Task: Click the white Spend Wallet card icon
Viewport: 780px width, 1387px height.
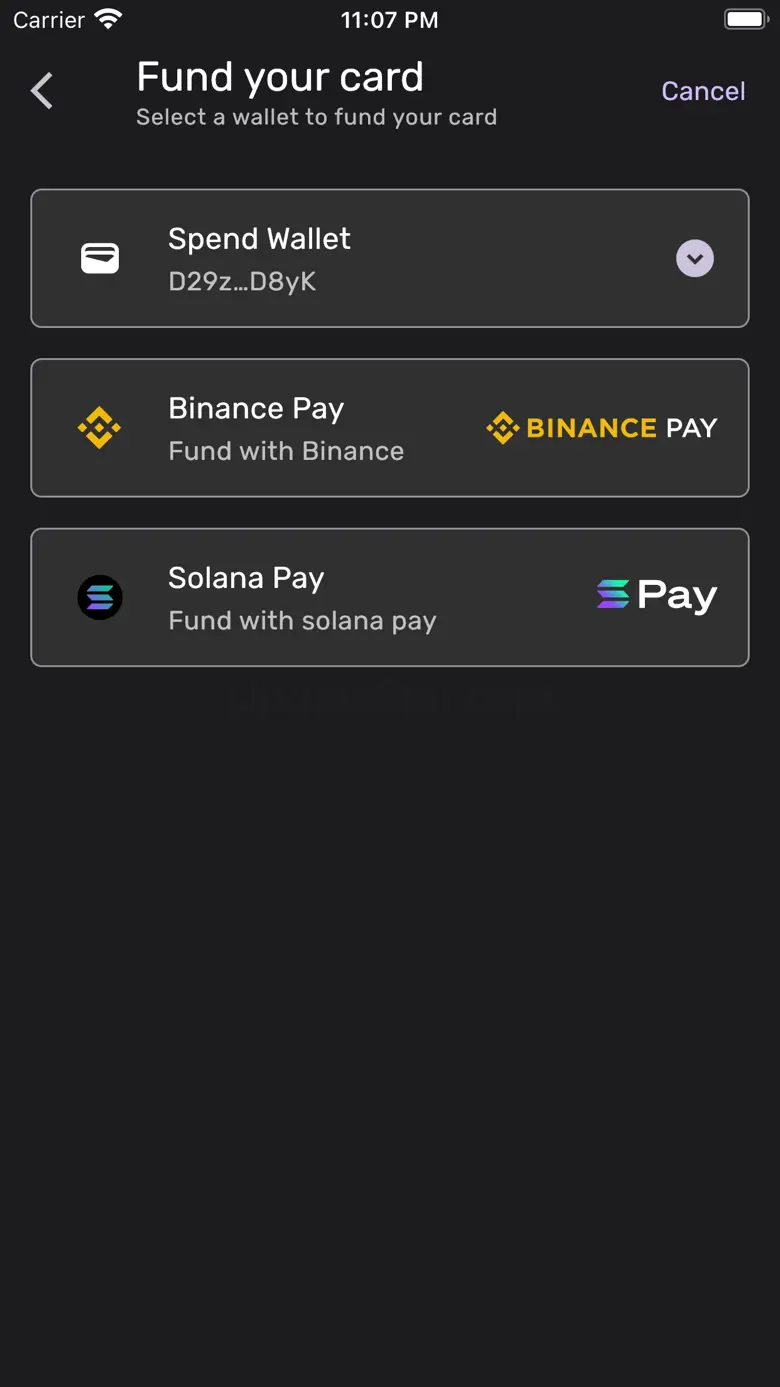Action: pyautogui.click(x=100, y=259)
